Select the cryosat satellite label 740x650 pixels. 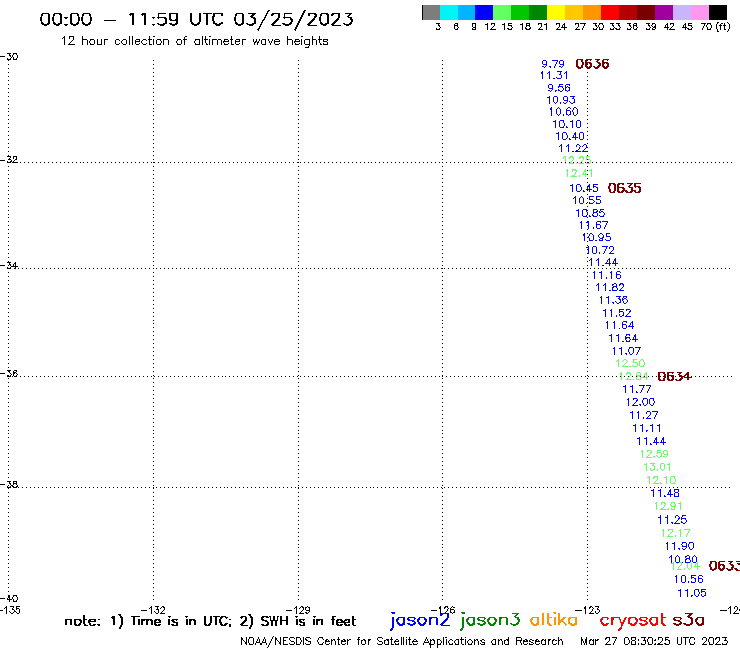pos(633,620)
